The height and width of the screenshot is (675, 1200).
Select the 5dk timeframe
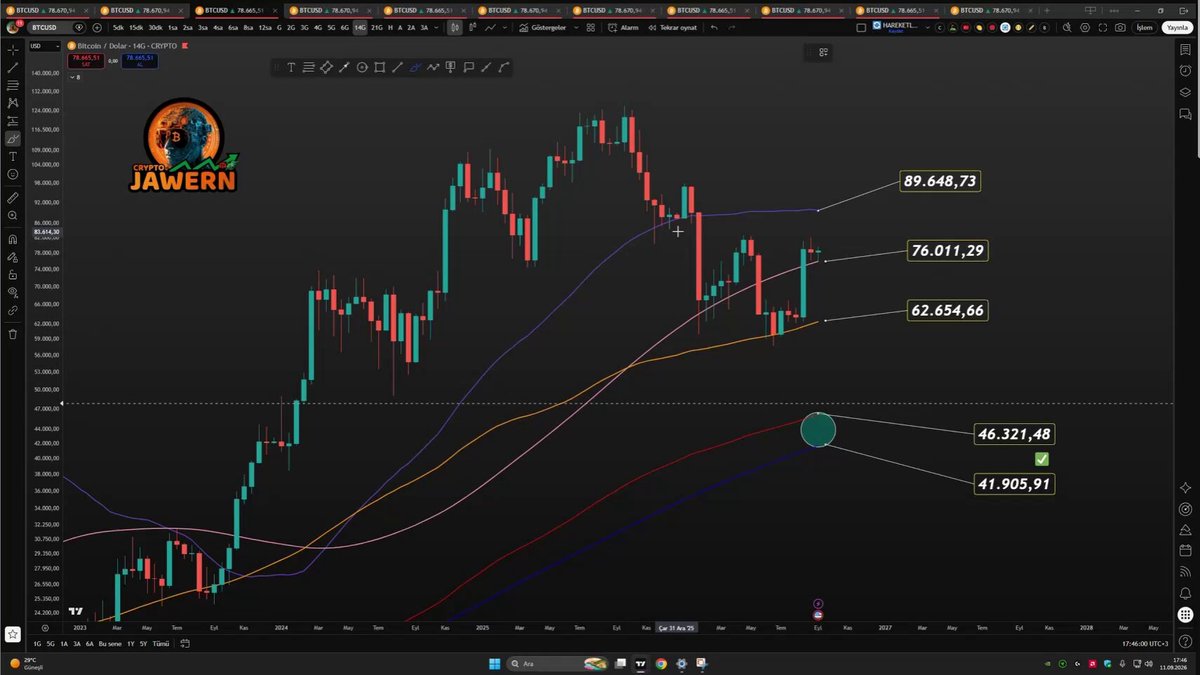point(119,28)
